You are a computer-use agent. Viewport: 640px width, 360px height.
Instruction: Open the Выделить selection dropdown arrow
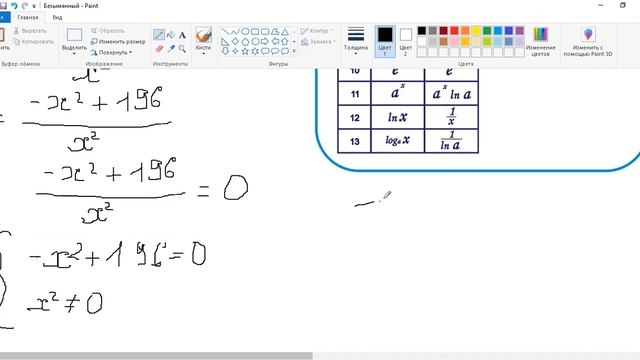tap(74, 53)
